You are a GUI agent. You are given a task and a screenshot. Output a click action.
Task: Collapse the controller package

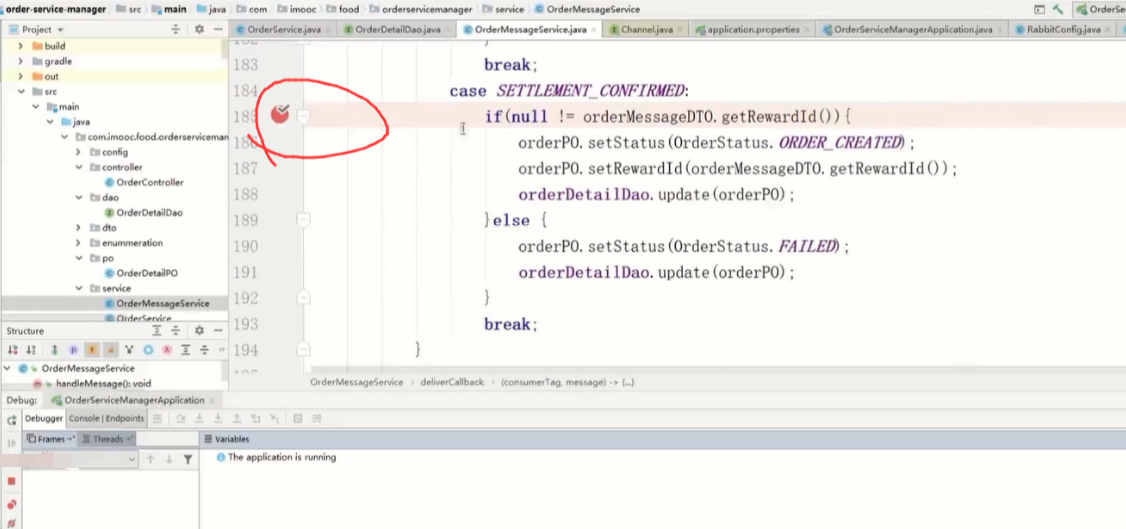78,167
